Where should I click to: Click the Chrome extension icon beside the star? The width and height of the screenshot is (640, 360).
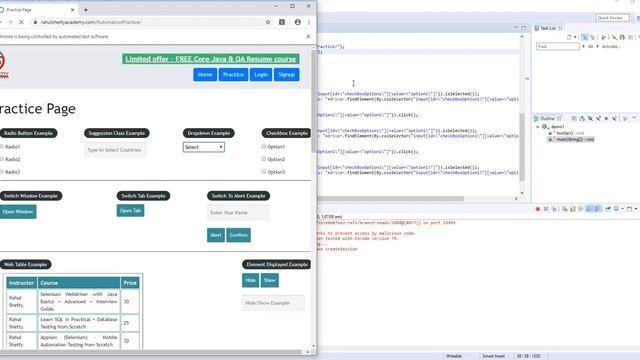coord(282,22)
